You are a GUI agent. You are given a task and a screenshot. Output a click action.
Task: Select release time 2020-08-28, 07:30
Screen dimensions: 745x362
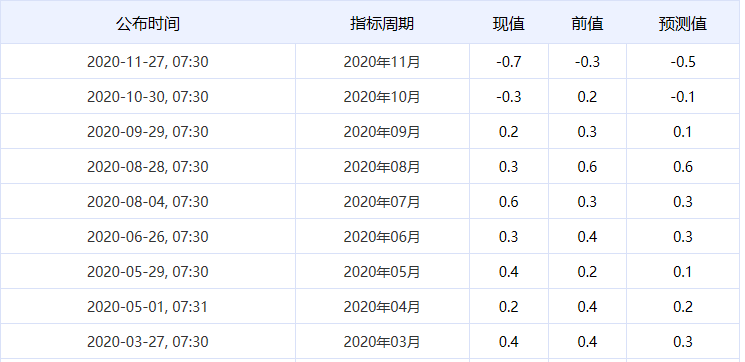148,167
